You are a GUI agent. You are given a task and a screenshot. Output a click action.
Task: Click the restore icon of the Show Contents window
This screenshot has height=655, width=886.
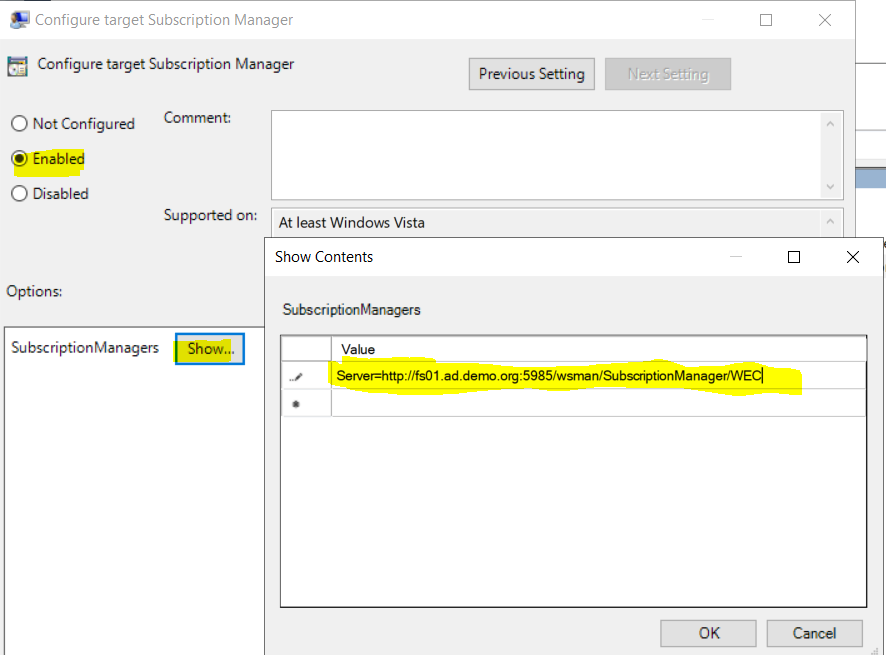[794, 257]
